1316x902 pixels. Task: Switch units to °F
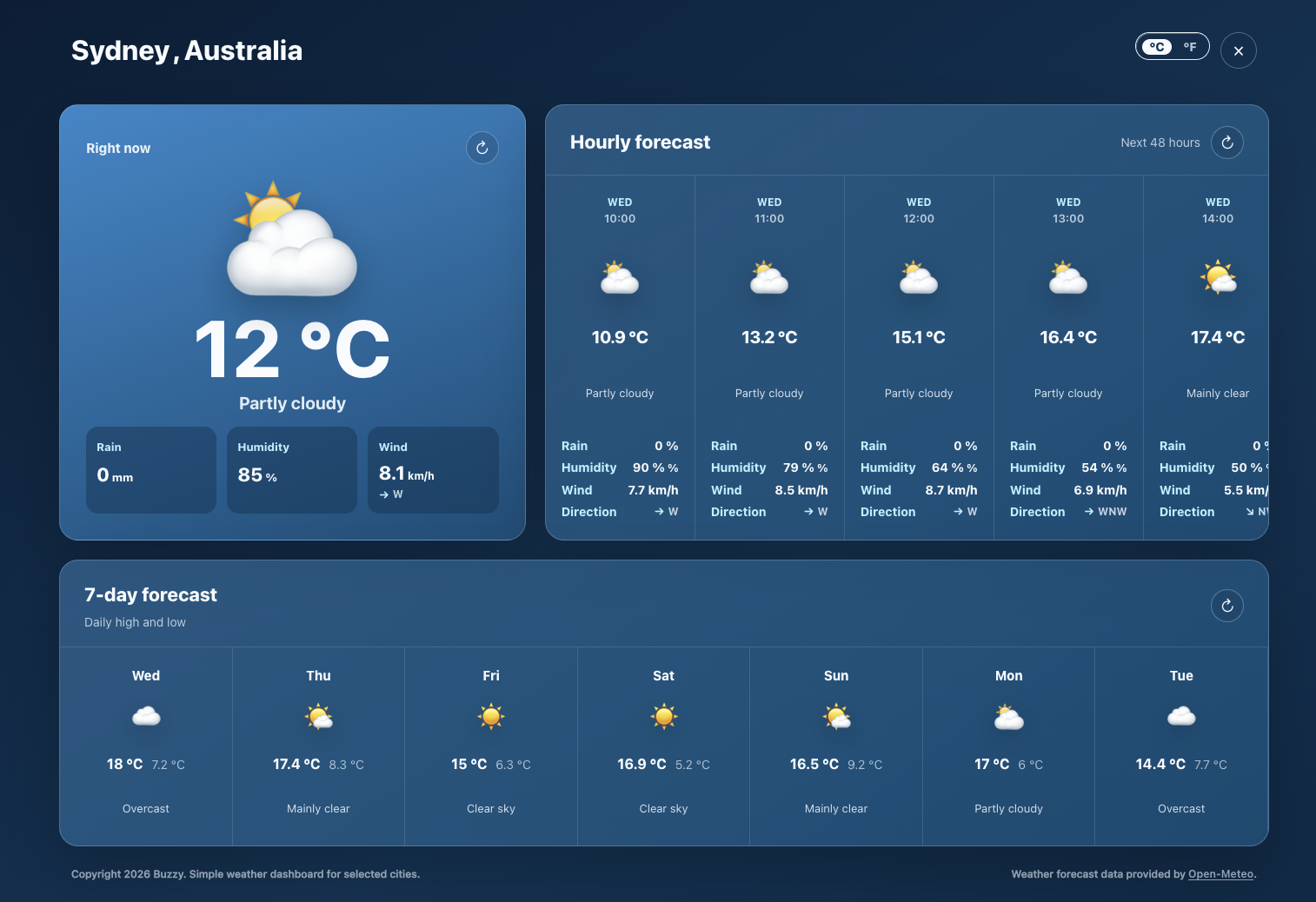pos(1190,47)
